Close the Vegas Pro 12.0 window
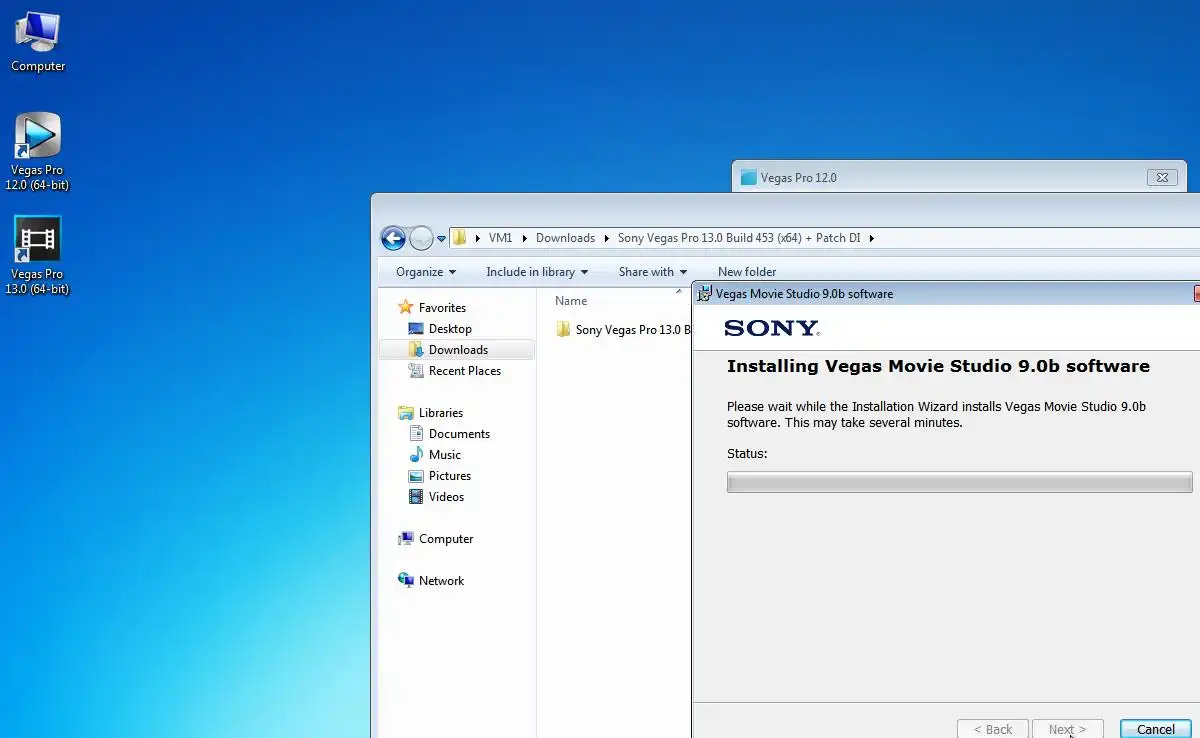This screenshot has width=1200, height=738. (1161, 178)
